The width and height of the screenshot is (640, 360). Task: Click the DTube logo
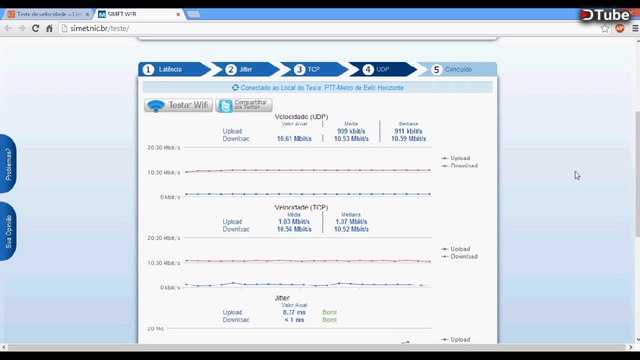[x=606, y=15]
